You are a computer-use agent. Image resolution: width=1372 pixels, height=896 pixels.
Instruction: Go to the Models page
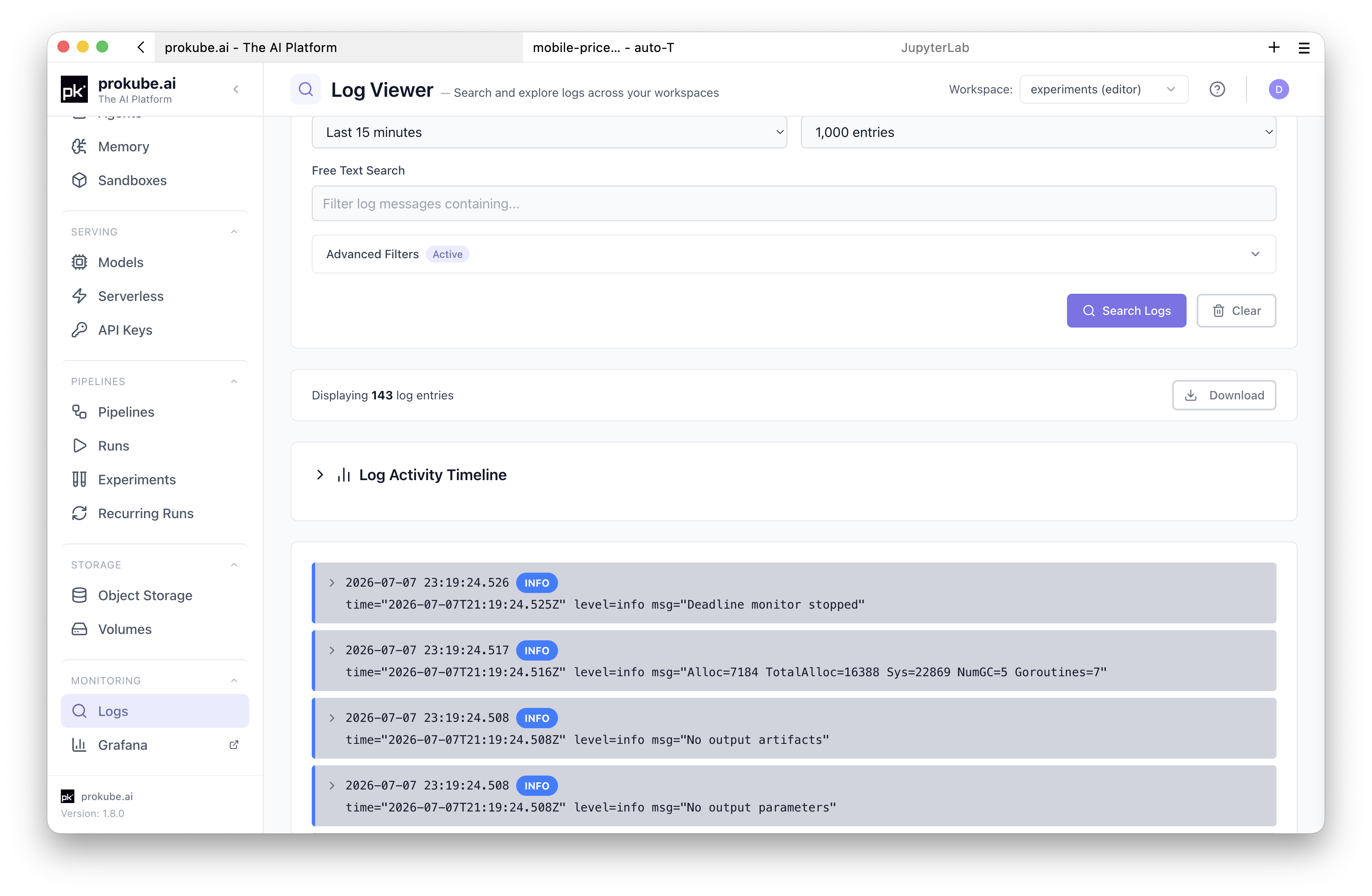(155, 262)
